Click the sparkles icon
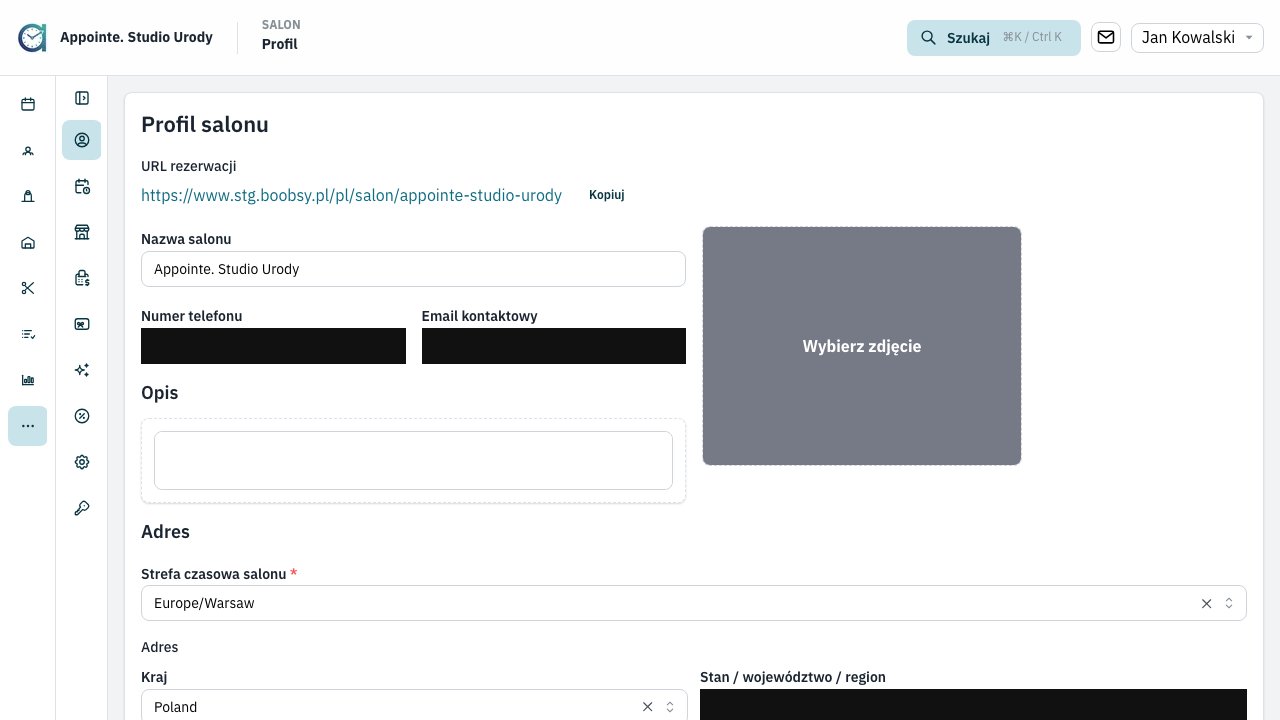The height and width of the screenshot is (720, 1280). click(x=82, y=370)
